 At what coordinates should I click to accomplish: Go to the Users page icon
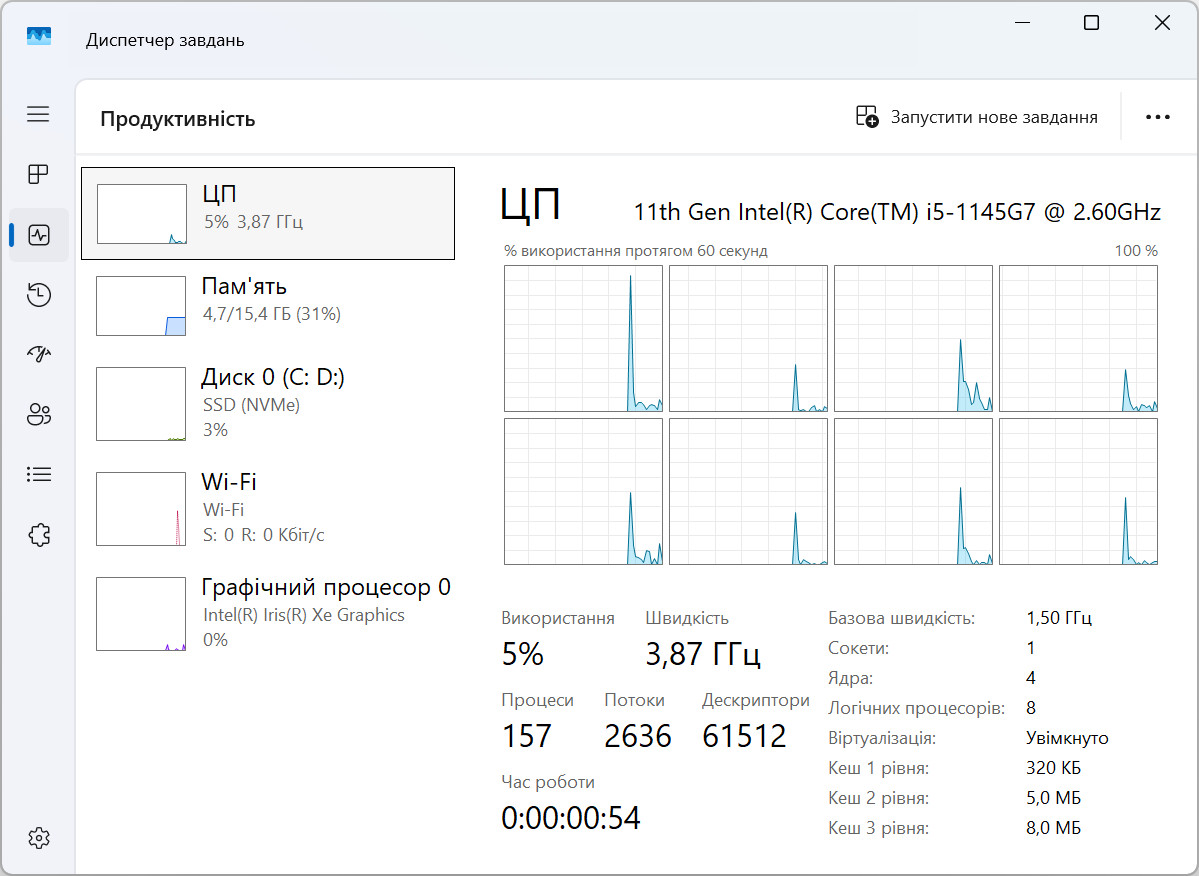(x=38, y=414)
